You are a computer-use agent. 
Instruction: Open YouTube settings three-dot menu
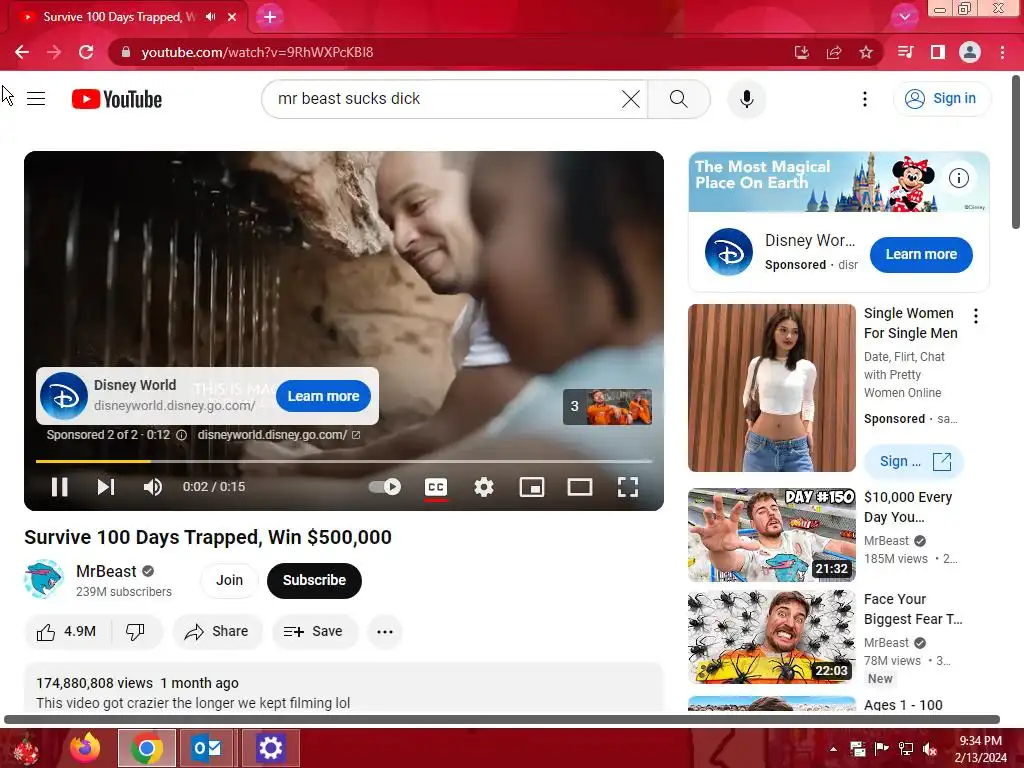[865, 99]
